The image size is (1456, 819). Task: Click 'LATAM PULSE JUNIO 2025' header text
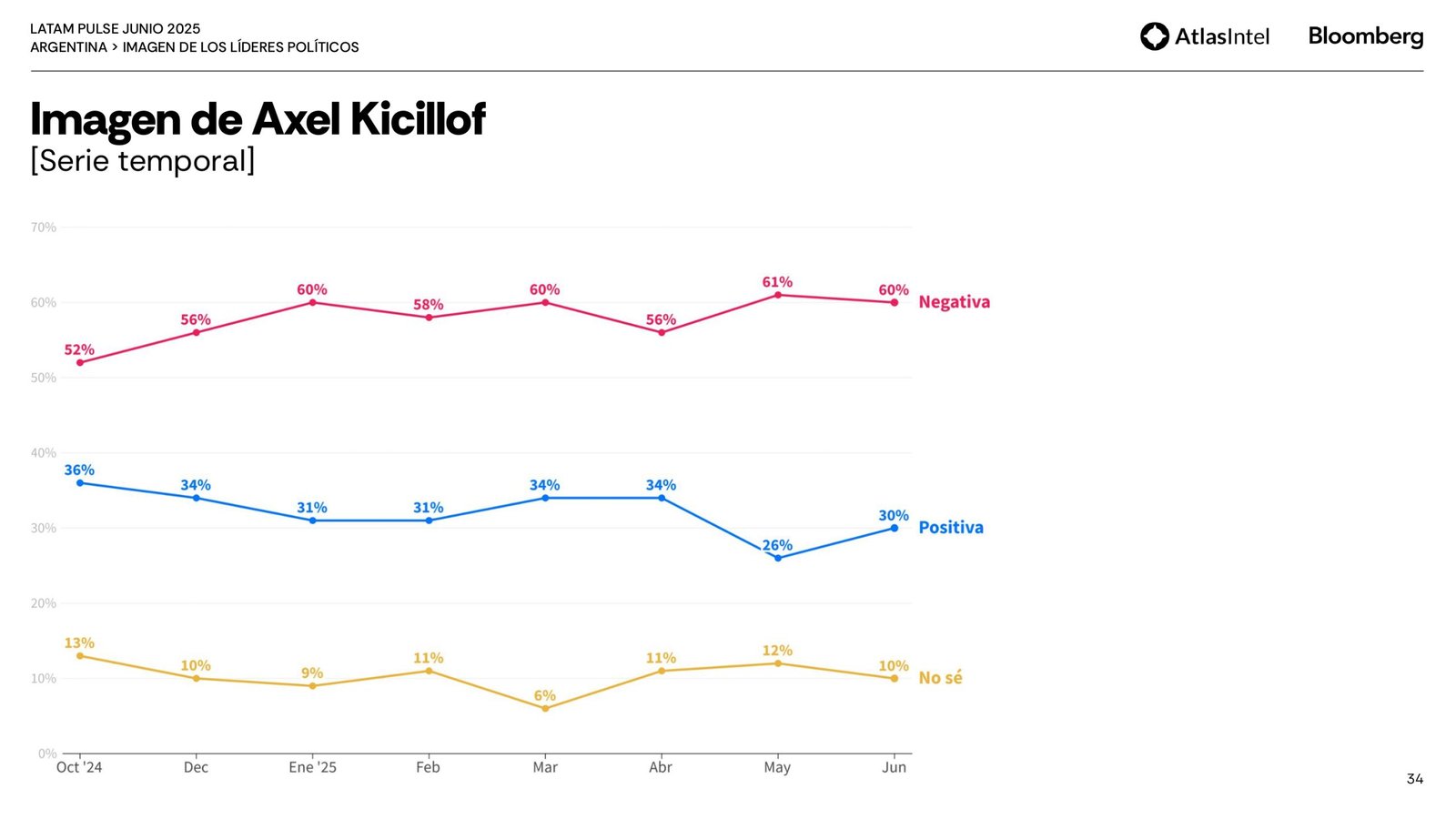click(116, 28)
